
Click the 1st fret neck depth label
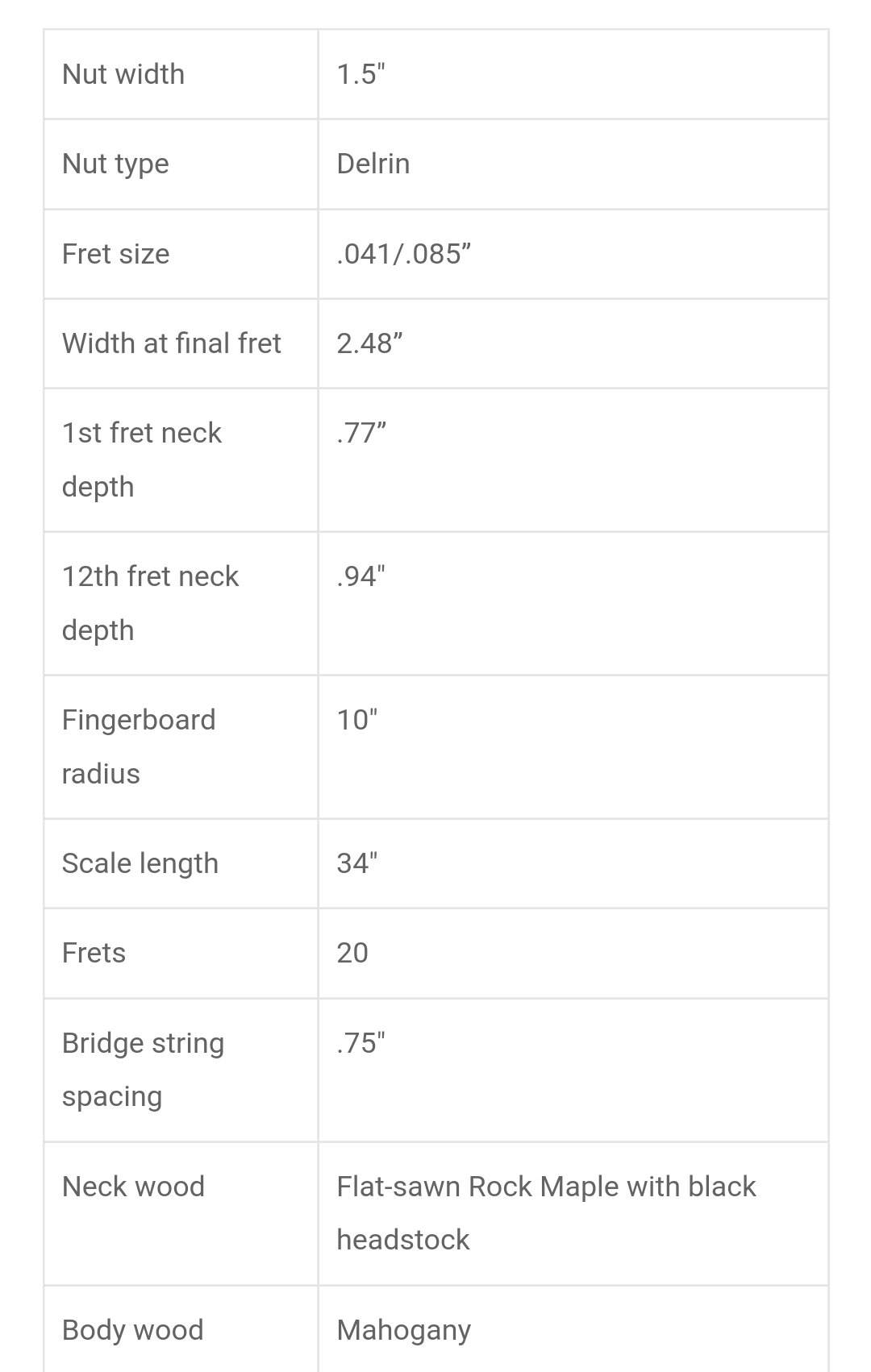[x=142, y=459]
